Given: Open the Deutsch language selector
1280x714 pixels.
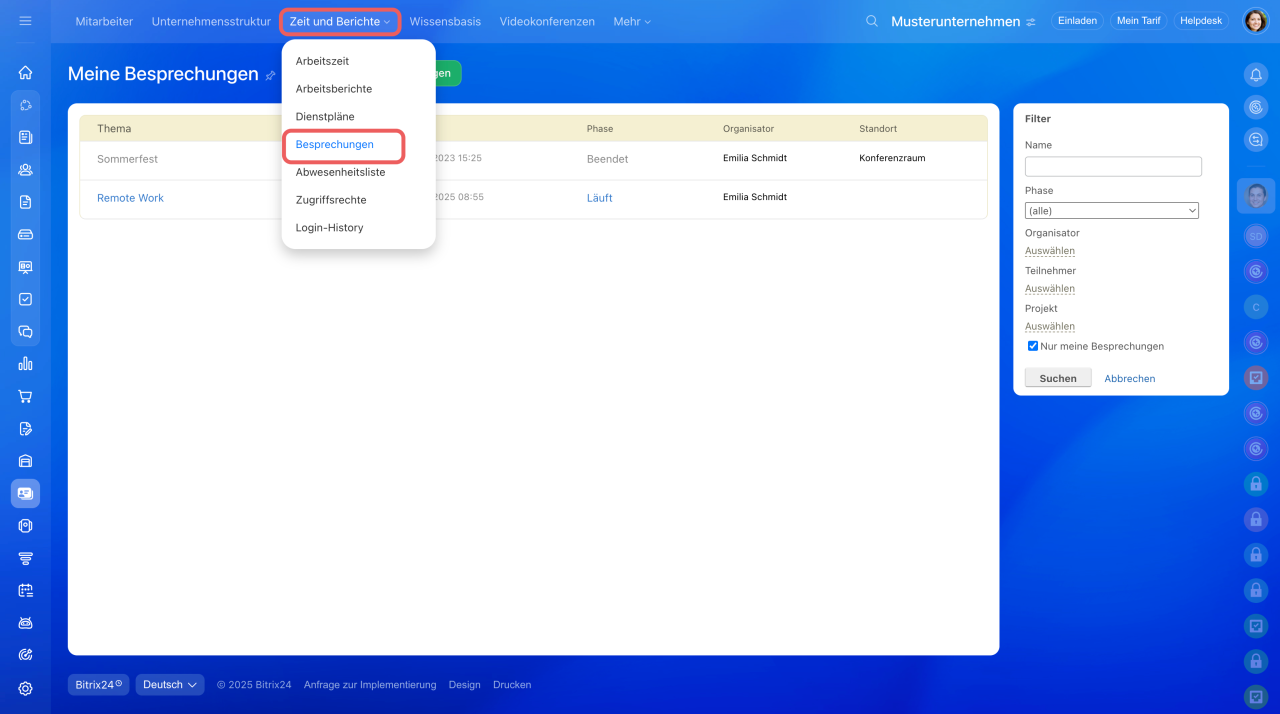Looking at the screenshot, I should (x=170, y=685).
